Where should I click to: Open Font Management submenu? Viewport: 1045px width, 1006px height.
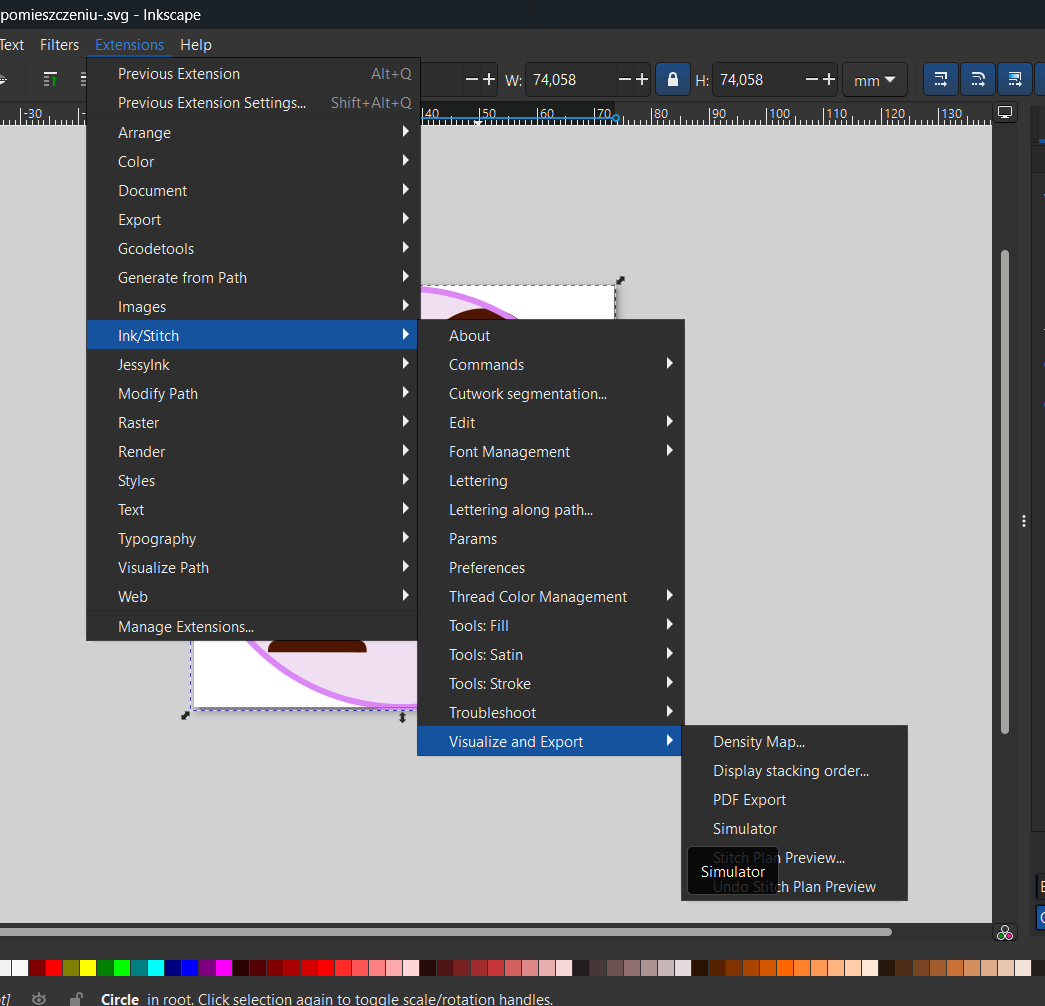point(550,452)
